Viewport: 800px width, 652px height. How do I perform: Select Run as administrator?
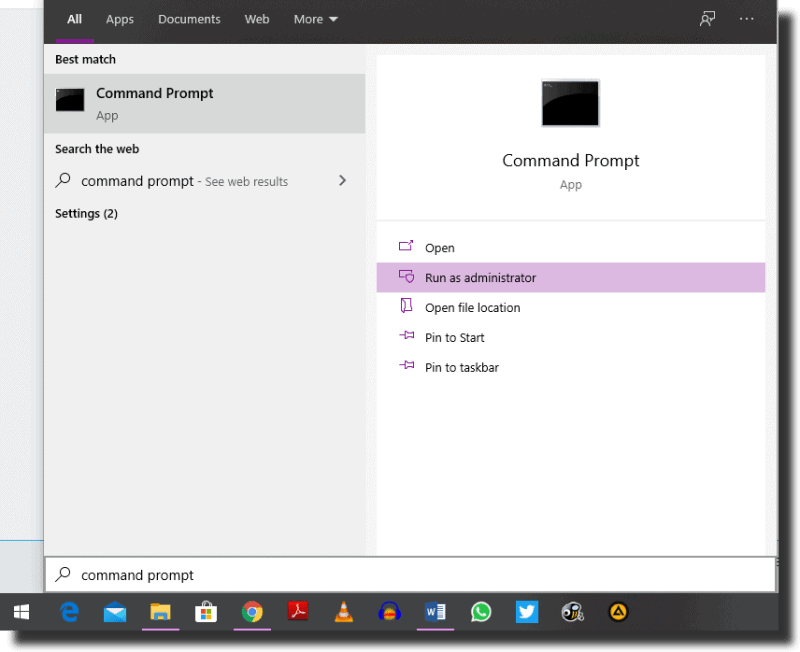[x=570, y=278]
